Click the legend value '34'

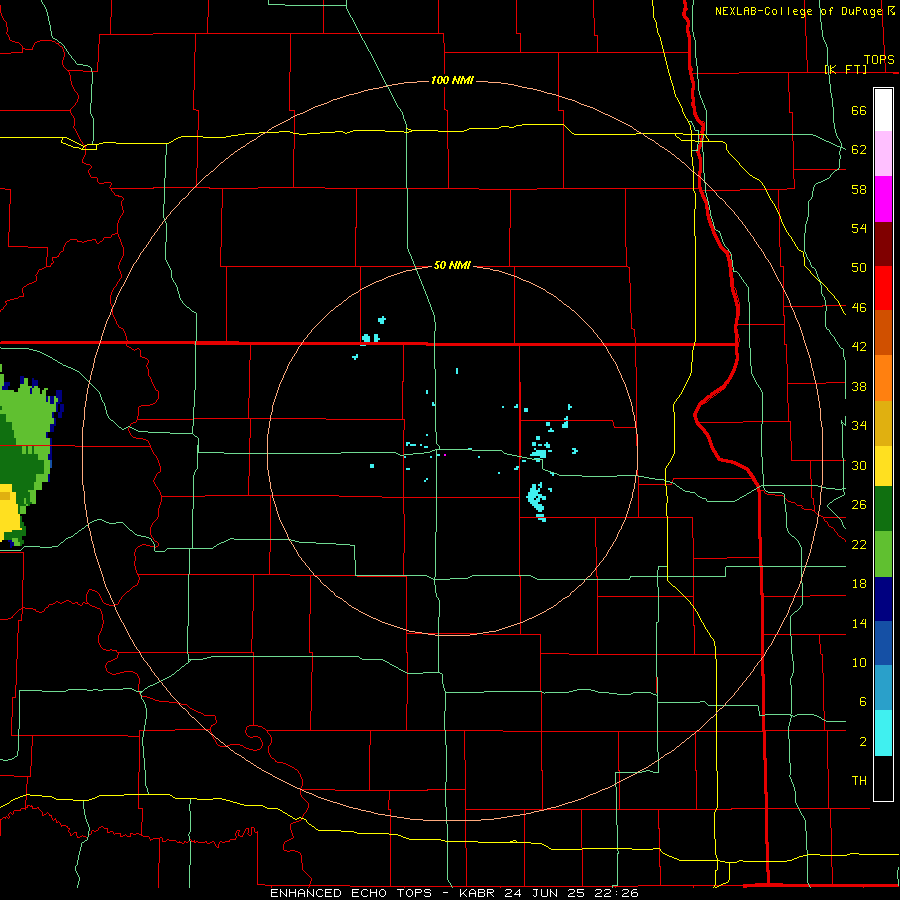(859, 426)
